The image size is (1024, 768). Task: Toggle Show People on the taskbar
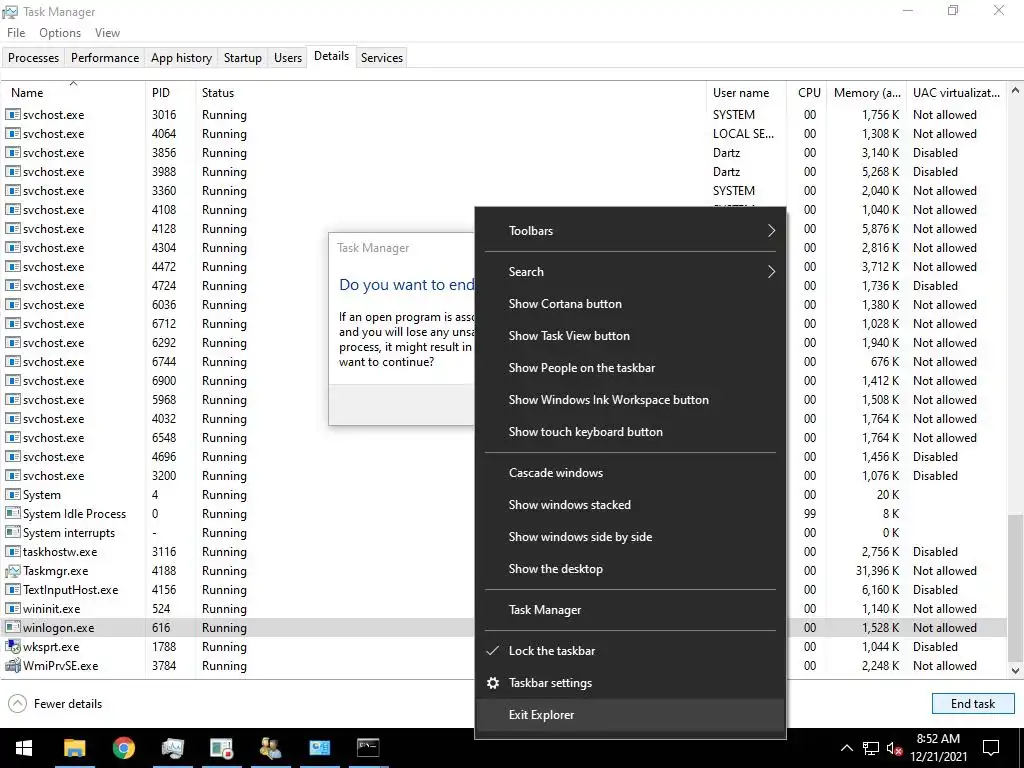click(631, 368)
